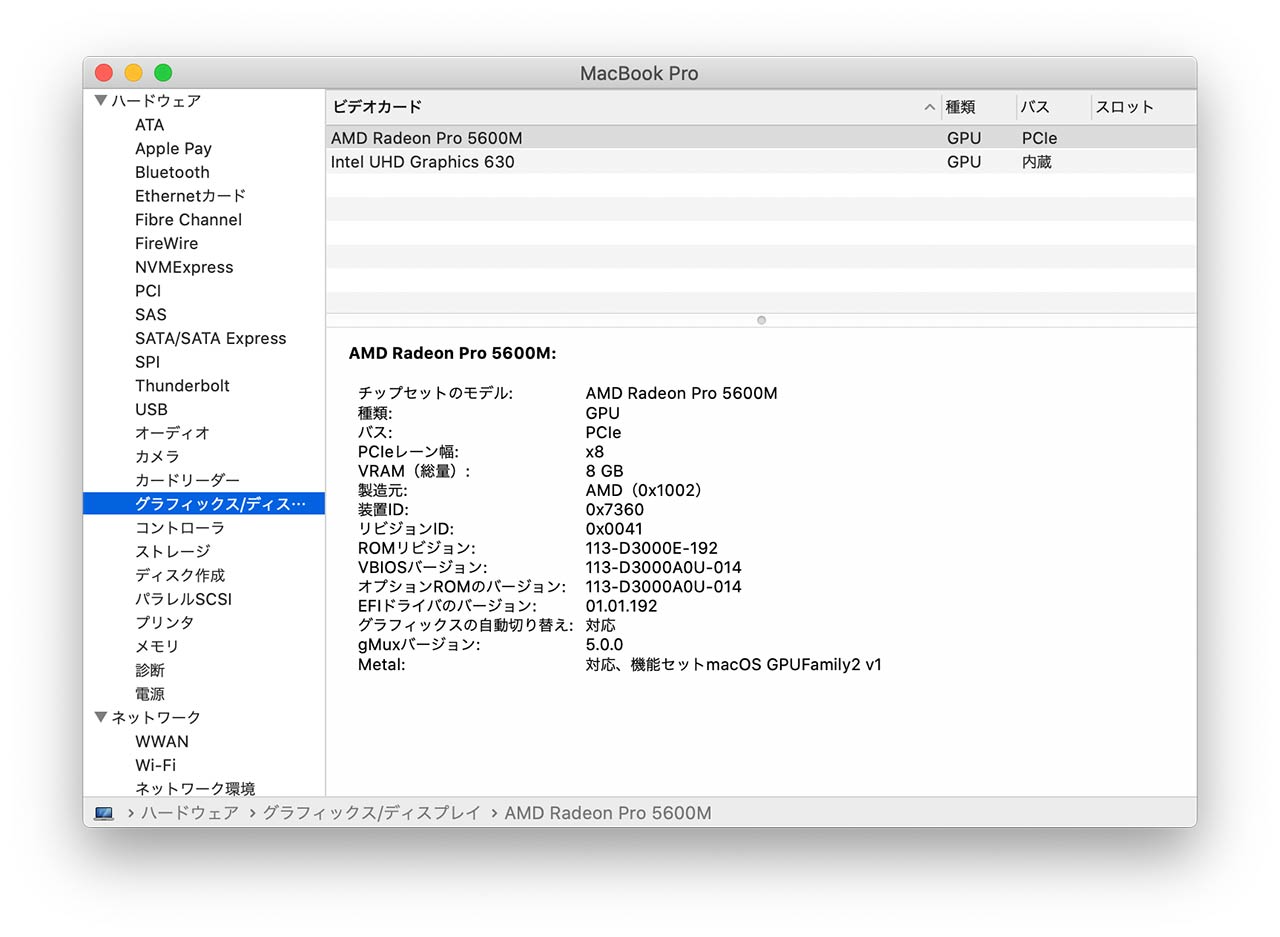Screen dimensions: 1280x937
Task: Select Wi-Fi under ネットワーク
Action: (x=155, y=765)
